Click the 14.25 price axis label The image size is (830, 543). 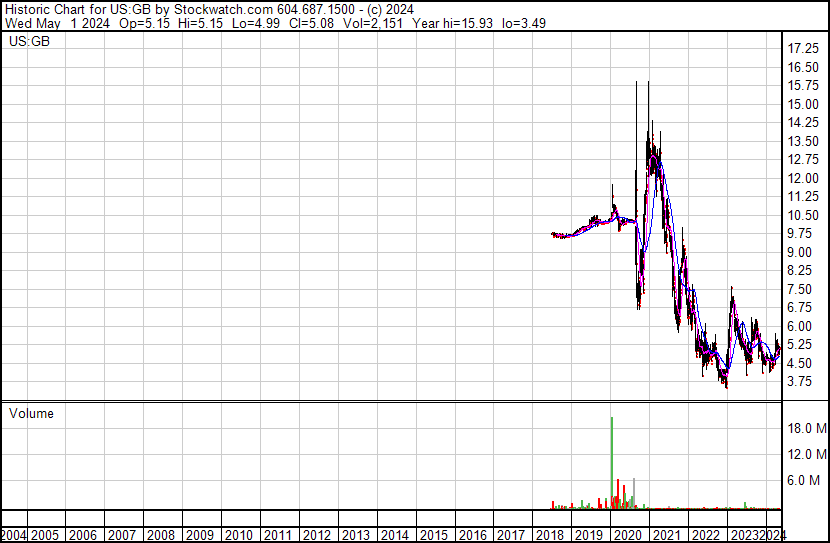coord(803,123)
